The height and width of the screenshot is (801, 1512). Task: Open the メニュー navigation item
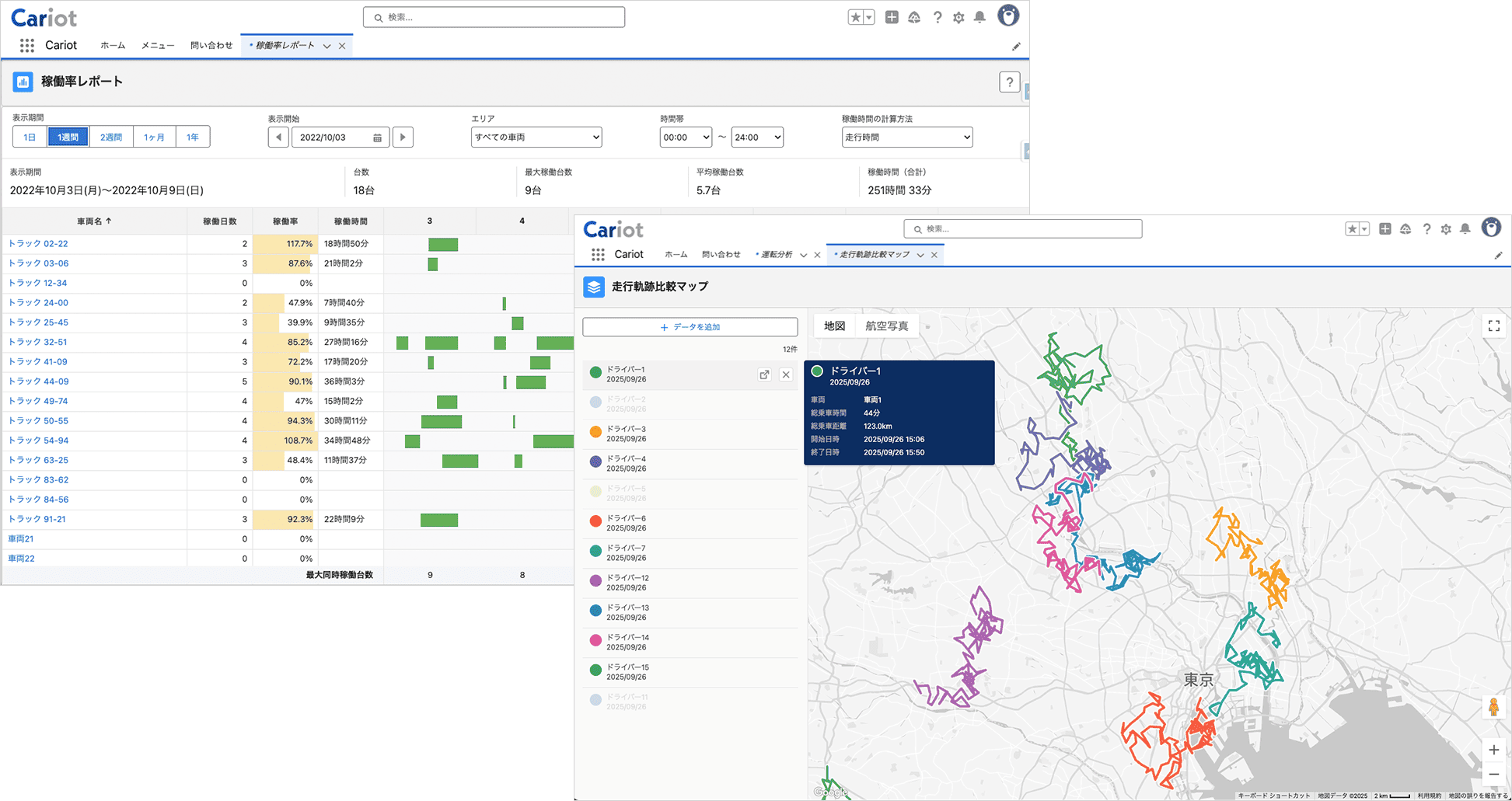click(157, 46)
